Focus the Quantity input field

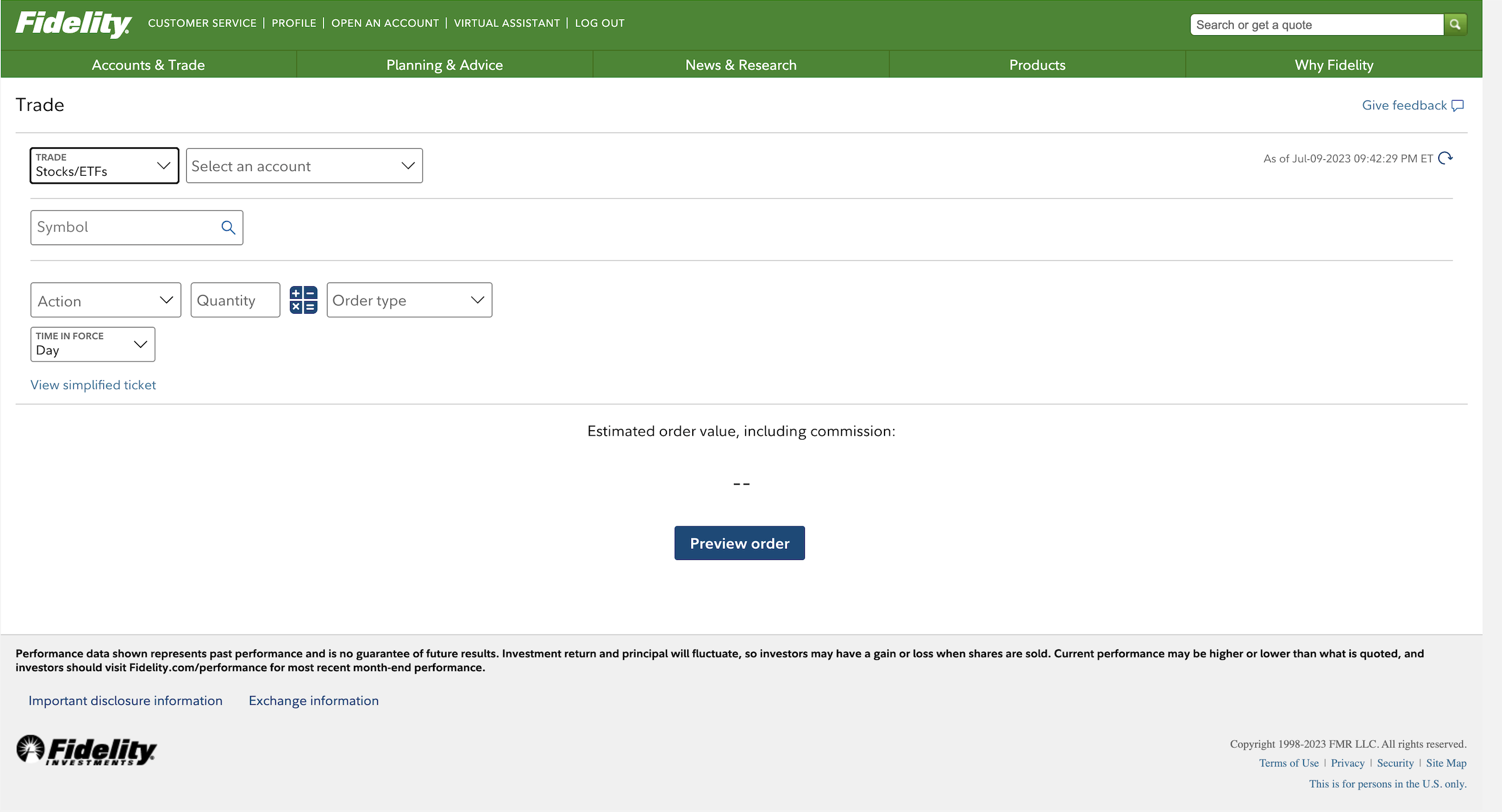tap(235, 300)
